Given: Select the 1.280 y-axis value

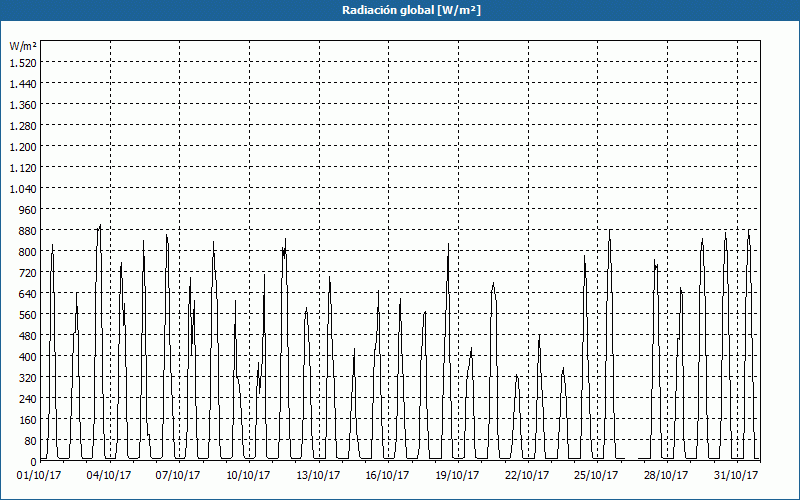Looking at the screenshot, I should click(x=23, y=126).
